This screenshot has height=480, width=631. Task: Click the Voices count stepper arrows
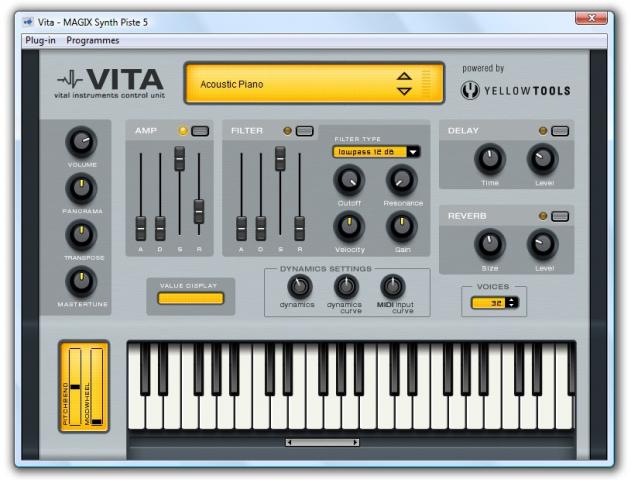click(511, 303)
